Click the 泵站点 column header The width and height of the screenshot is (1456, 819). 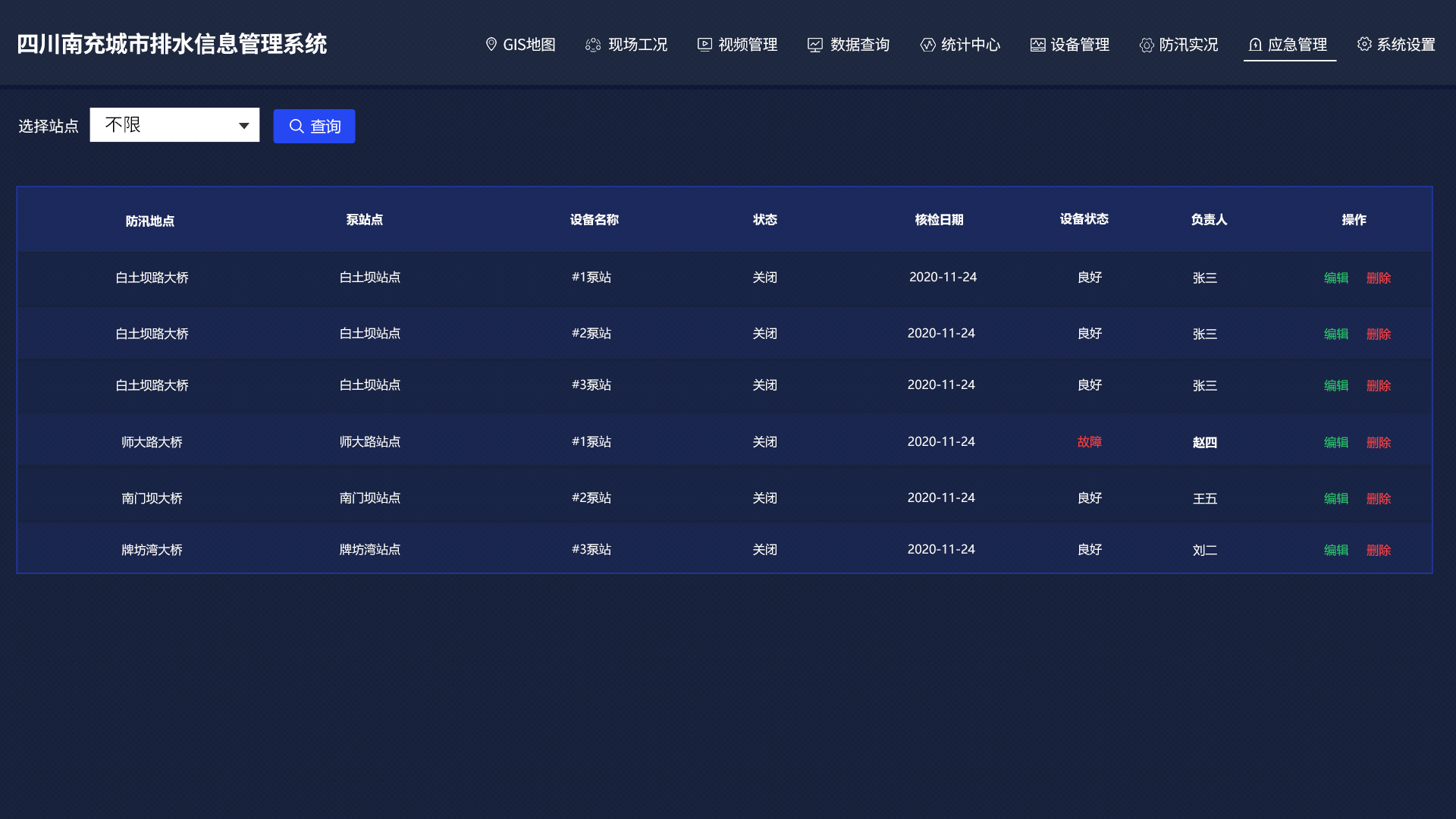[365, 220]
